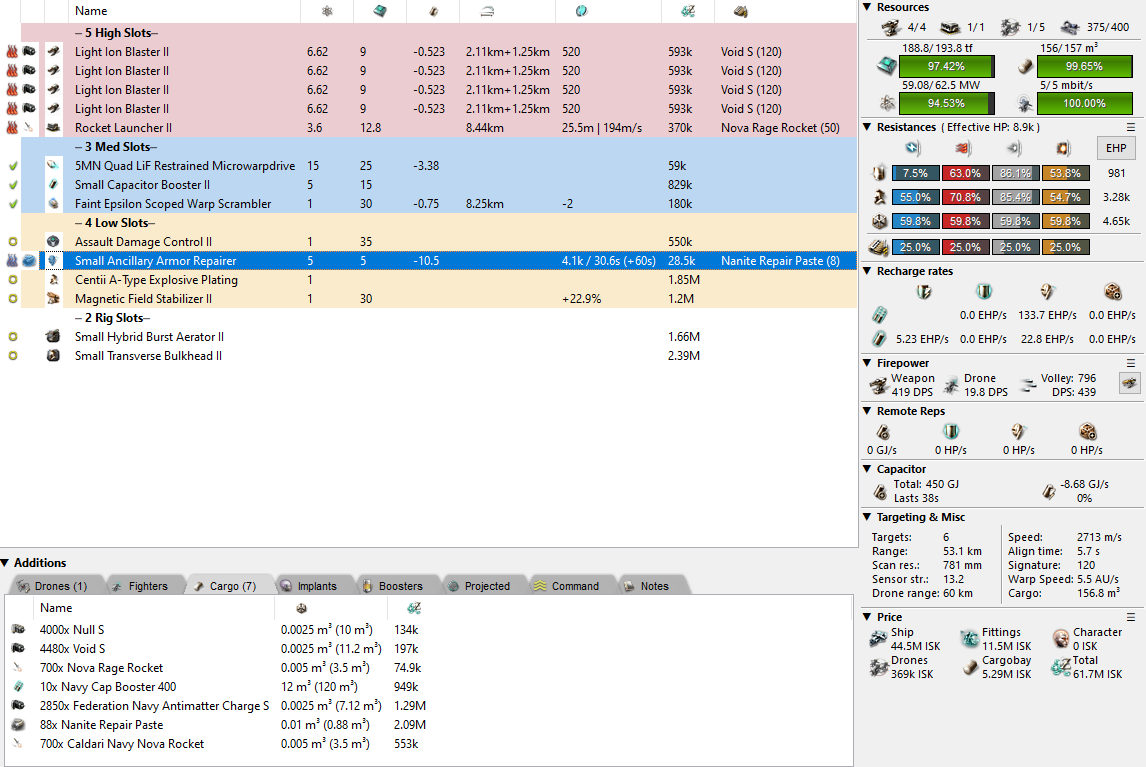Click the Magnetic Field Stabilizer II module icon
Screen dimensions: 1146x767
click(54, 299)
